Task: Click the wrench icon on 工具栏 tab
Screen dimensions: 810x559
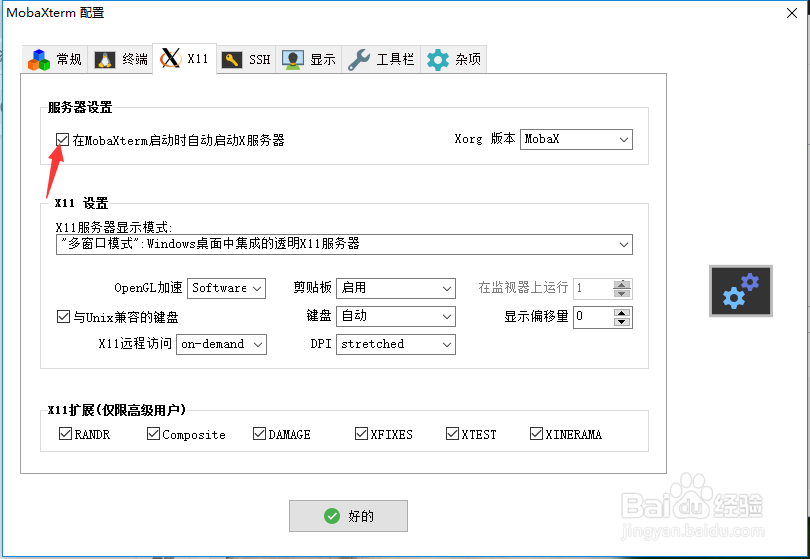Action: point(359,60)
